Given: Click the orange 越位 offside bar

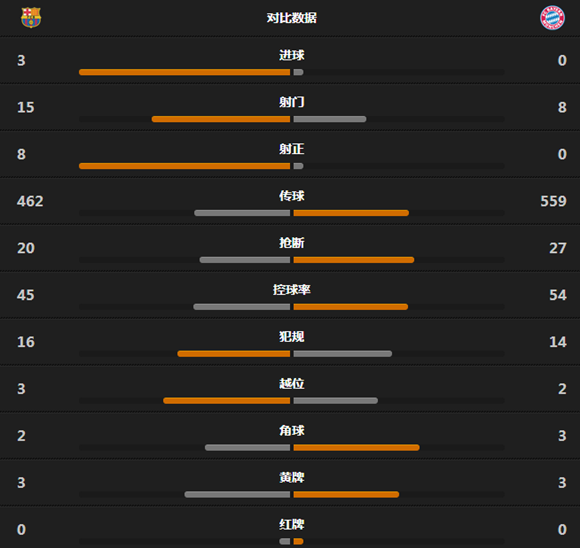Looking at the screenshot, I should [x=227, y=401].
